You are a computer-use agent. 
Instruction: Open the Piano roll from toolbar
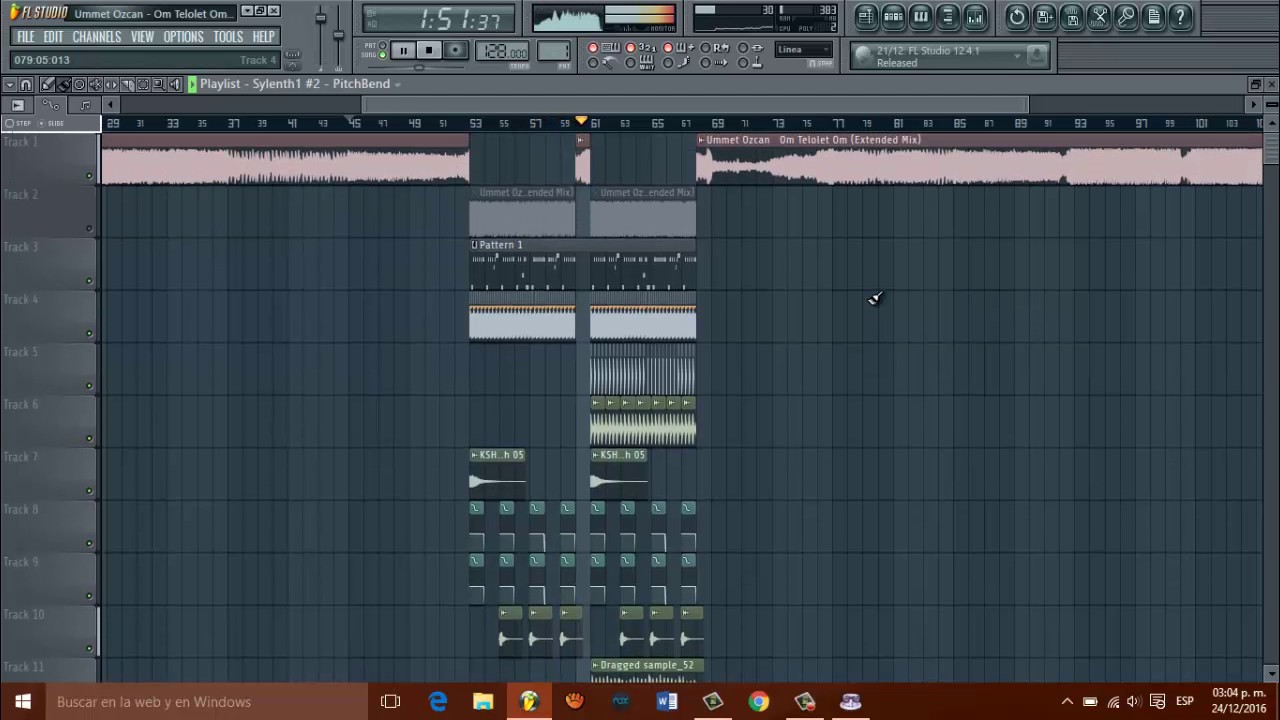coord(921,16)
